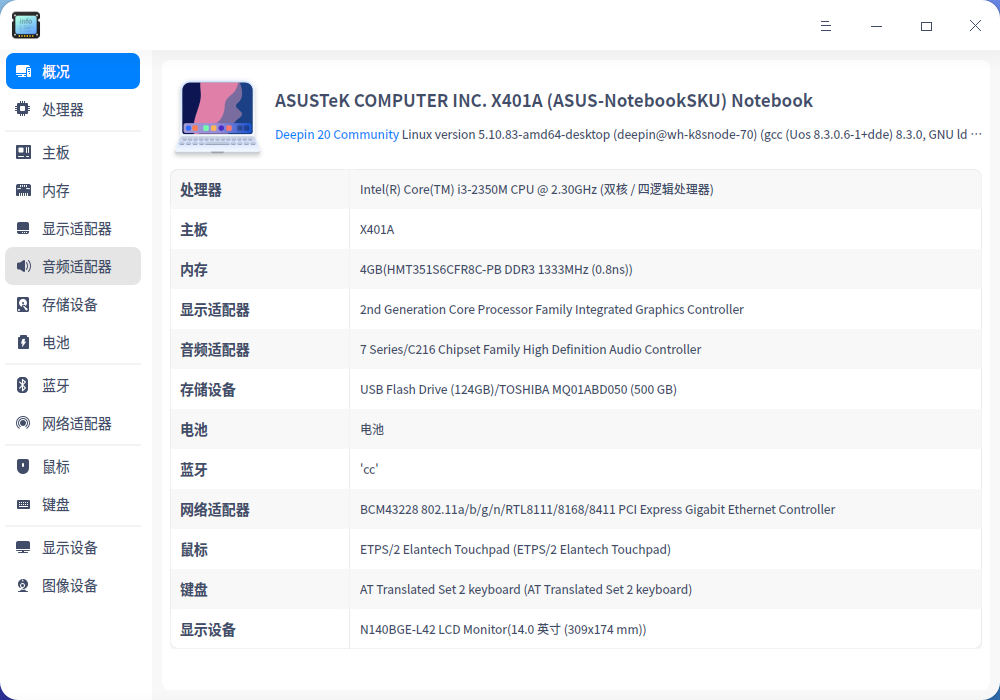Click the 鼠标 (Mouse) sidebar icon
This screenshot has width=1000, height=700.
[23, 466]
